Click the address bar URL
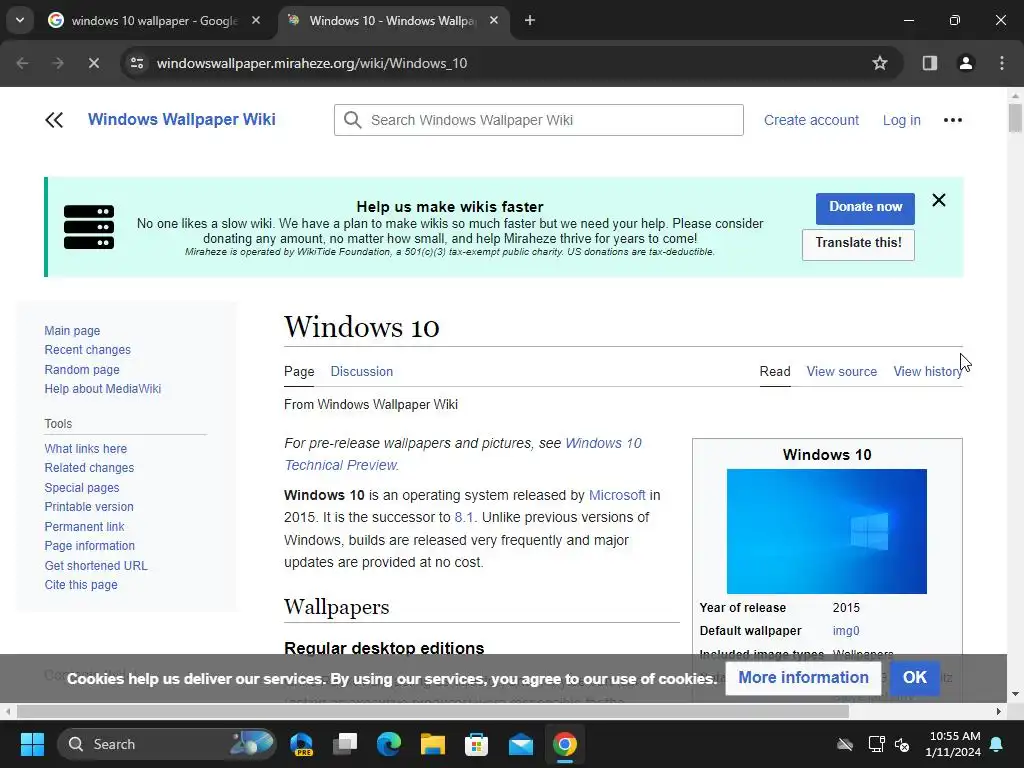The image size is (1024, 768). (x=312, y=63)
